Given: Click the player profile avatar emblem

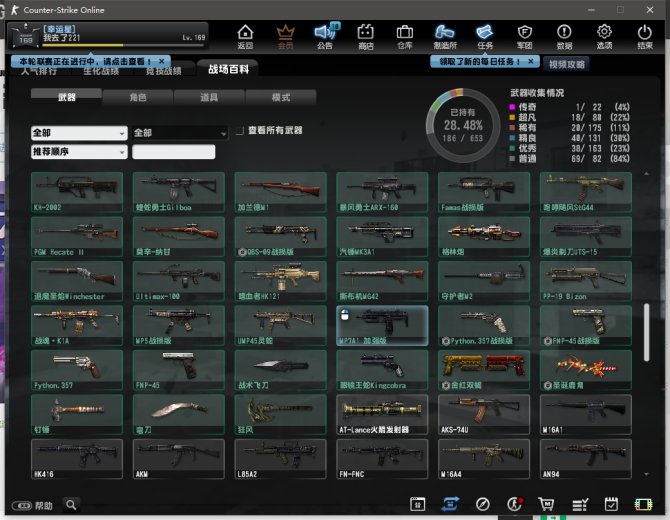Looking at the screenshot, I should tap(25, 36).
